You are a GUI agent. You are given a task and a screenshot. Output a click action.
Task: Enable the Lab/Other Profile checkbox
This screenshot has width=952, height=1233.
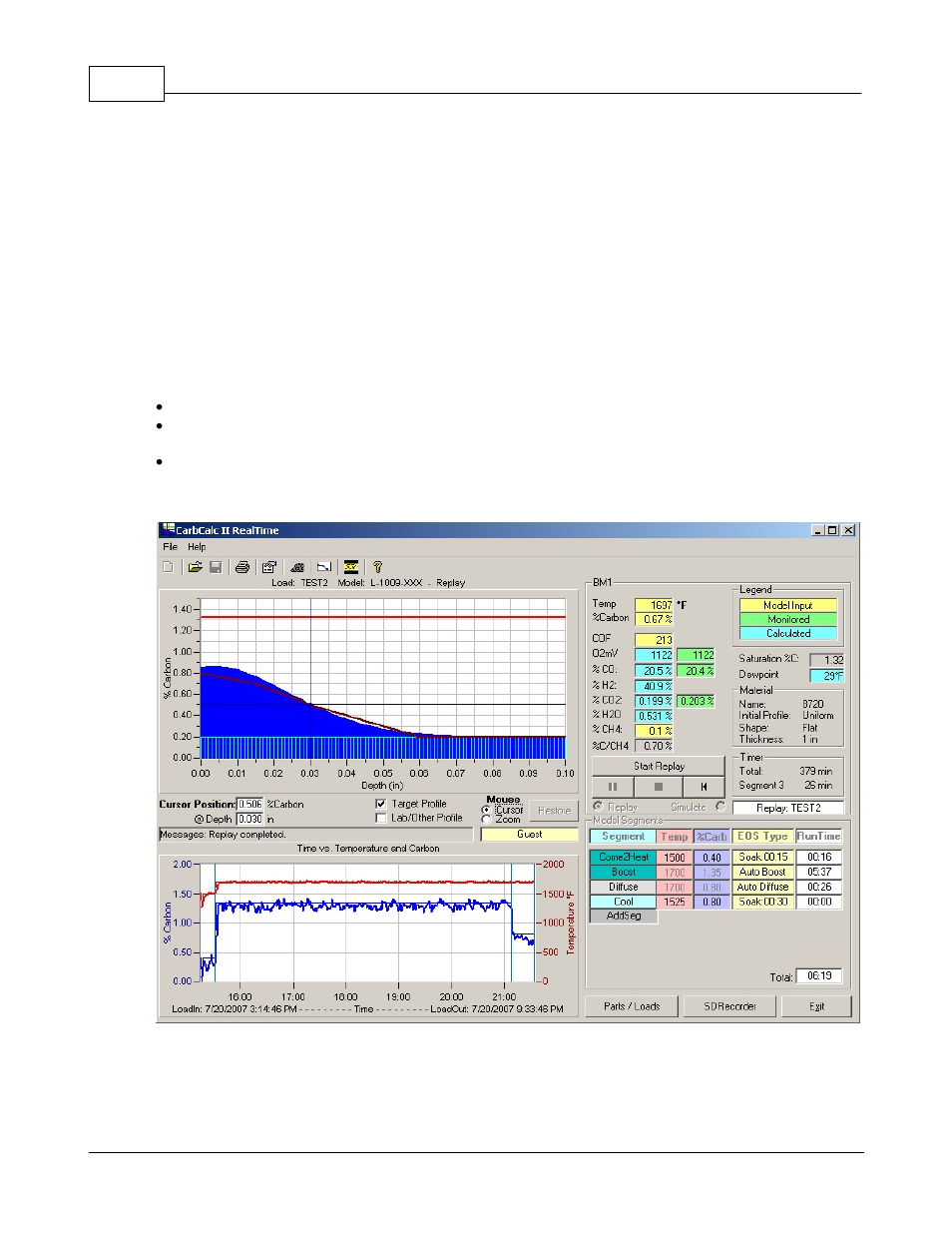pos(381,818)
